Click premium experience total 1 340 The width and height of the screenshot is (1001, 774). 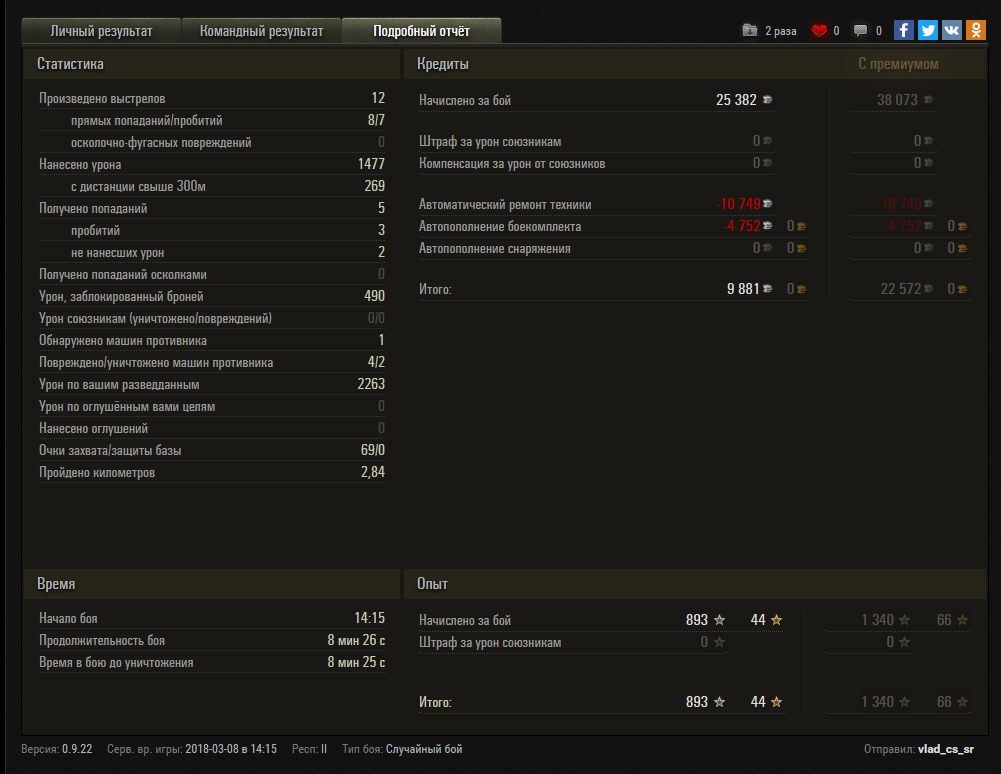pyautogui.click(x=877, y=701)
